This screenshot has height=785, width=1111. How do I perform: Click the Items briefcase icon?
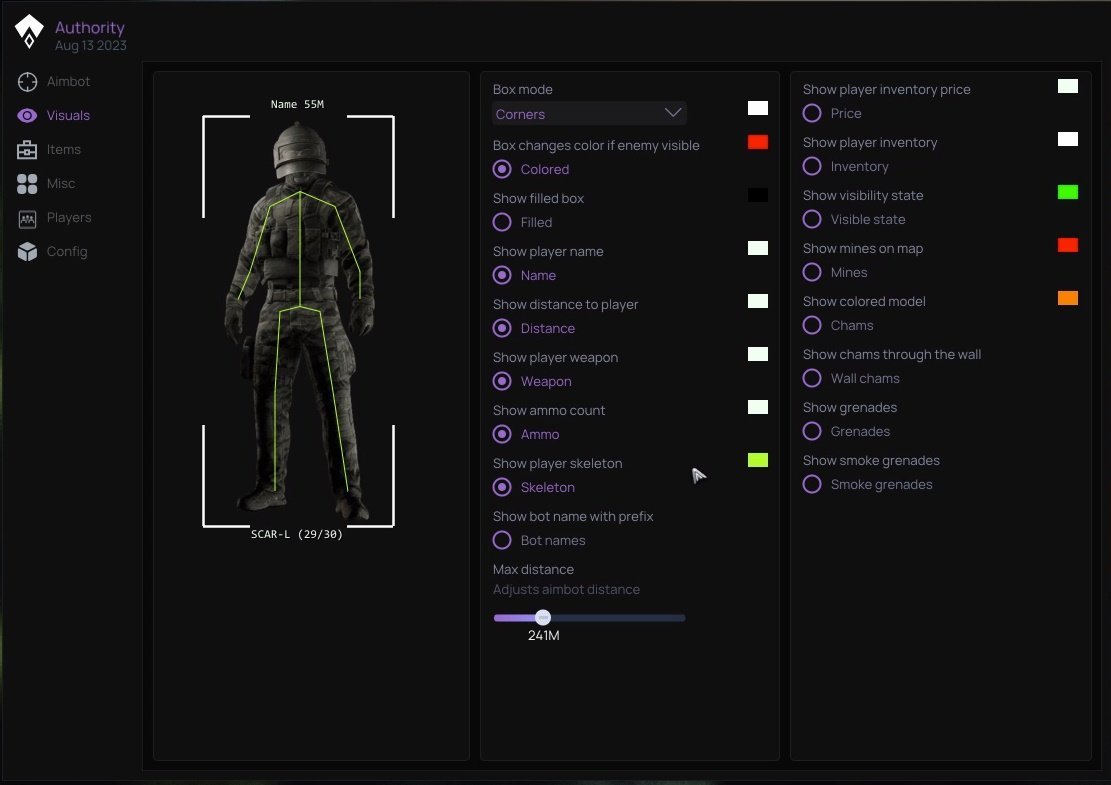point(28,150)
